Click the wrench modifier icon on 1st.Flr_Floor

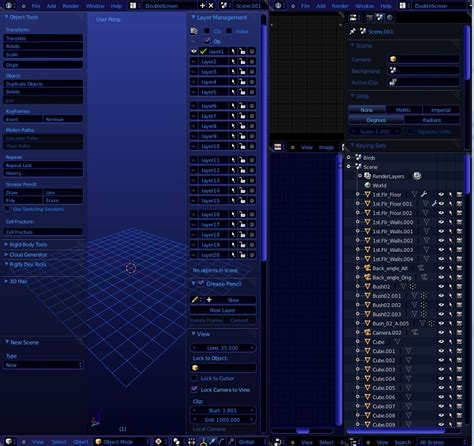(x=424, y=194)
